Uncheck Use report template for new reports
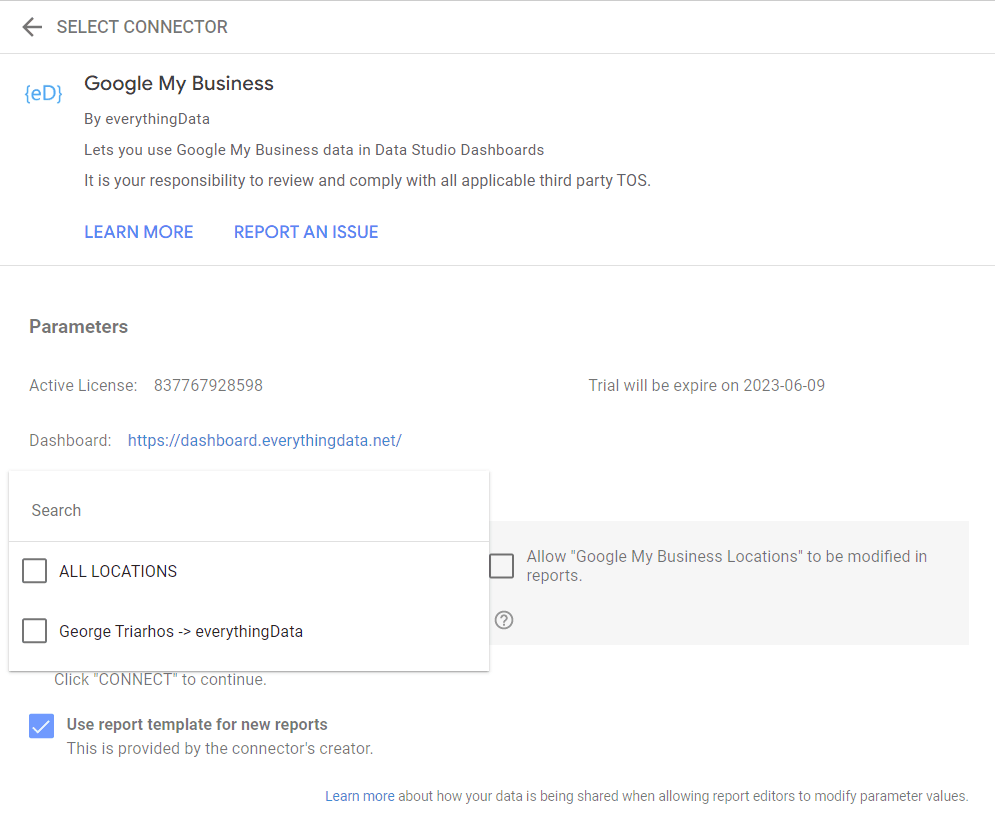 (x=41, y=726)
